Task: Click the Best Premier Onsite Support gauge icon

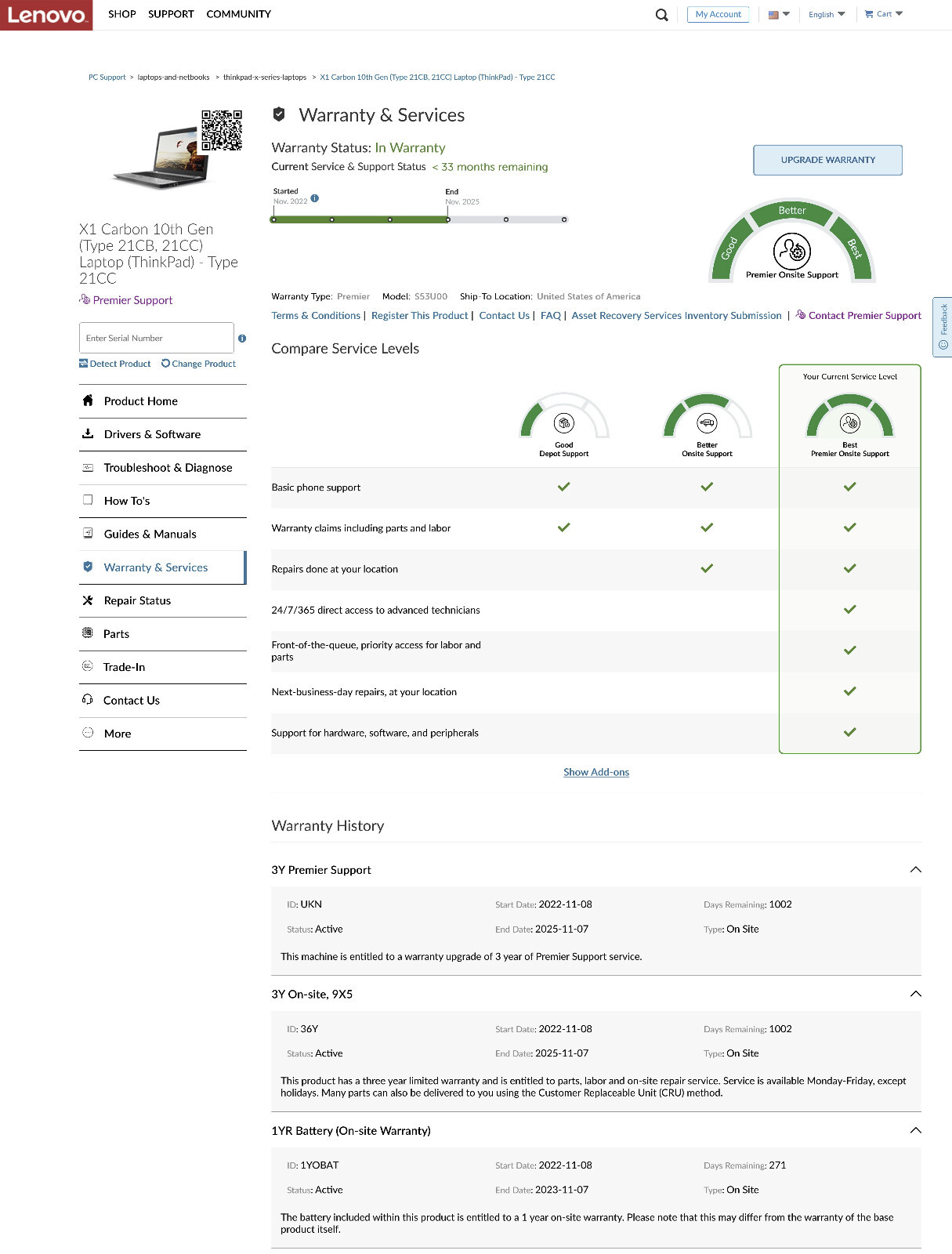Action: 850,416
